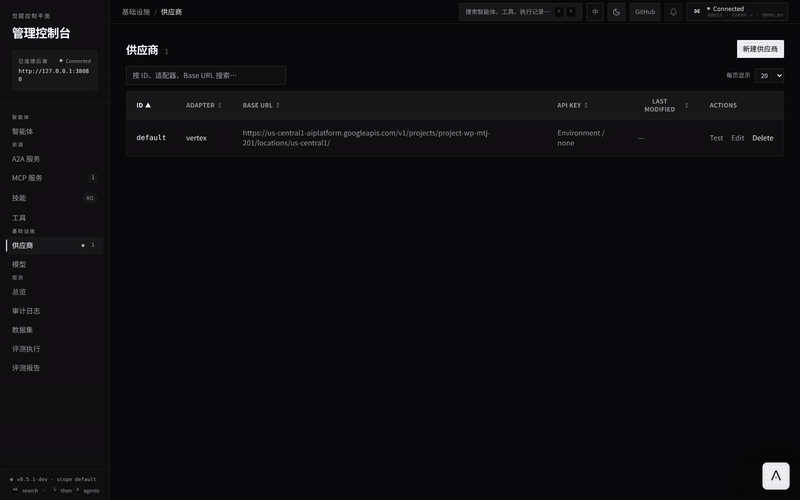Sort by ID using its arrow
The width and height of the screenshot is (800, 500).
[148, 105]
